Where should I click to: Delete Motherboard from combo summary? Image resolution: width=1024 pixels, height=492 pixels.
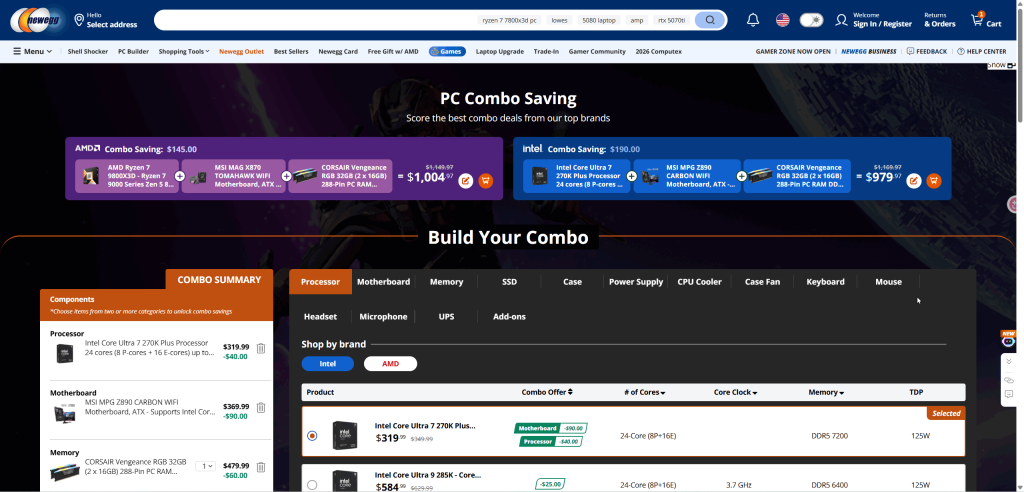click(x=261, y=408)
